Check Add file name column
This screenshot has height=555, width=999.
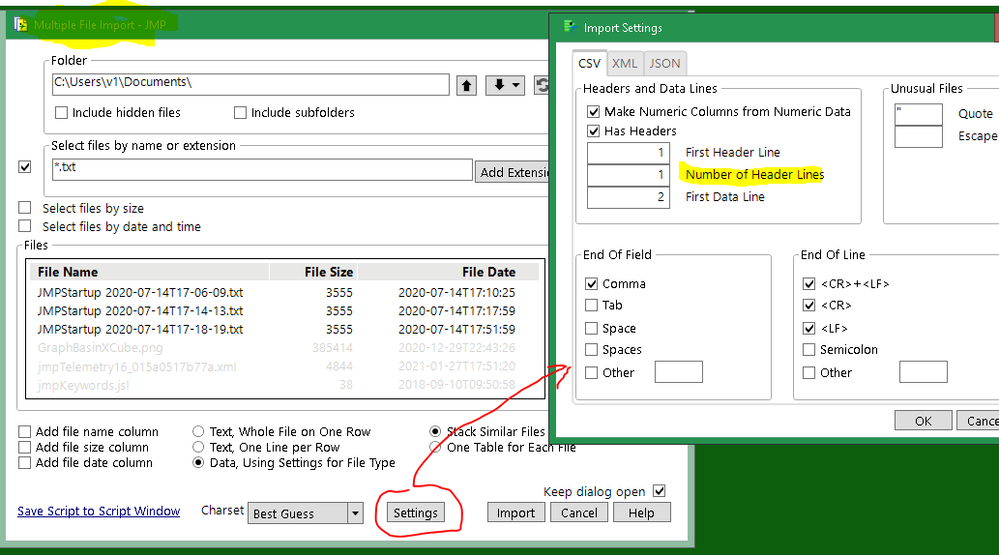[x=24, y=431]
